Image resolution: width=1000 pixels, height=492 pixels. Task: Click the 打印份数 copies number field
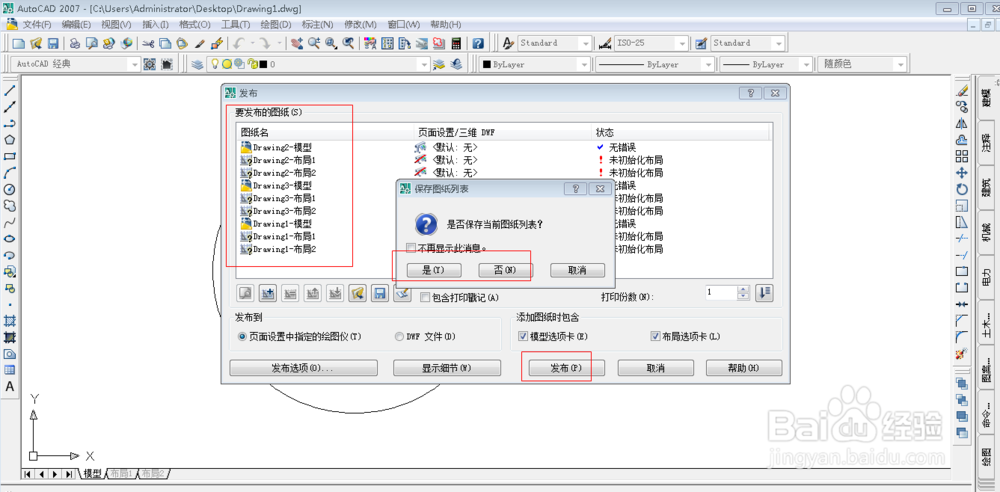pos(721,293)
